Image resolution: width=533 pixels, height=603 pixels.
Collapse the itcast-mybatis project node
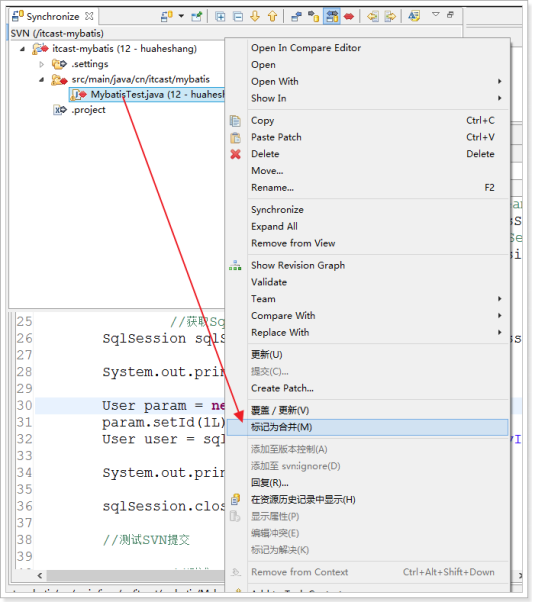tap(22, 49)
